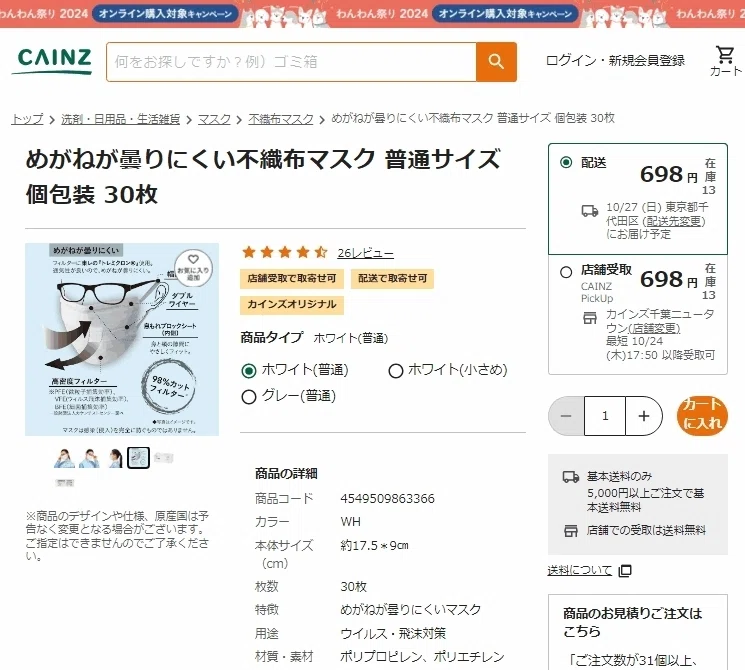Click the product title めがねが曇りにくい不織布マスク

pos(262,176)
